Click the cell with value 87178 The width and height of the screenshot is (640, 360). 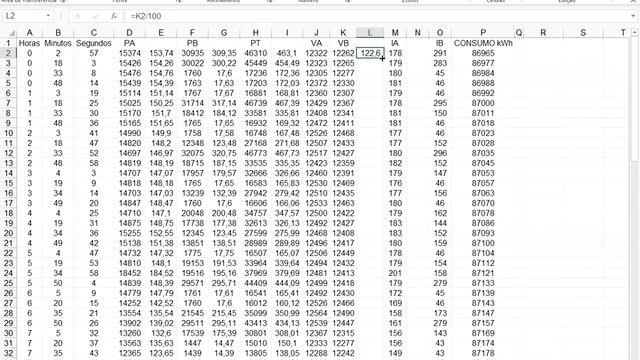click(483, 353)
